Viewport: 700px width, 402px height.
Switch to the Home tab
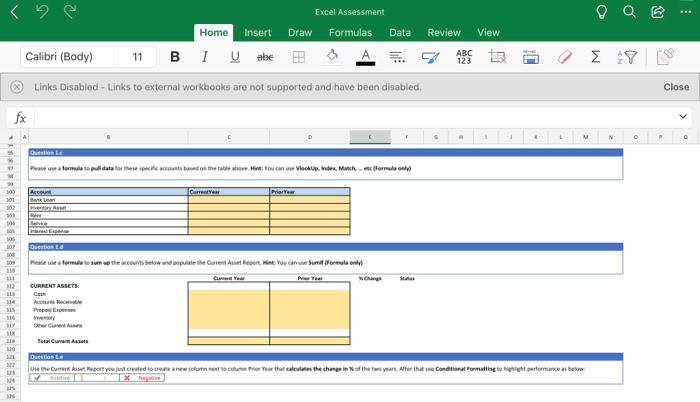coord(213,33)
